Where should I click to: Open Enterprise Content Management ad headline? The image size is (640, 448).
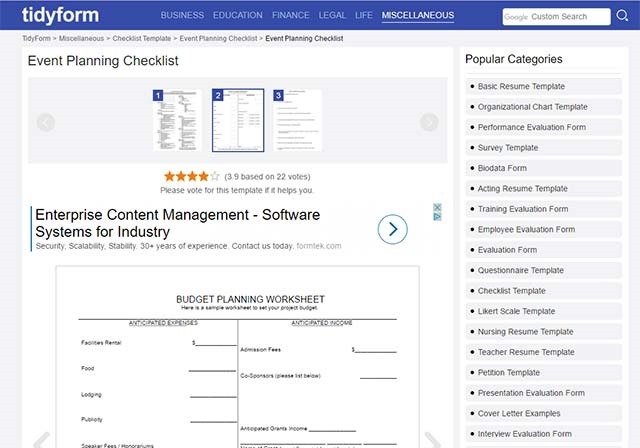(178, 223)
